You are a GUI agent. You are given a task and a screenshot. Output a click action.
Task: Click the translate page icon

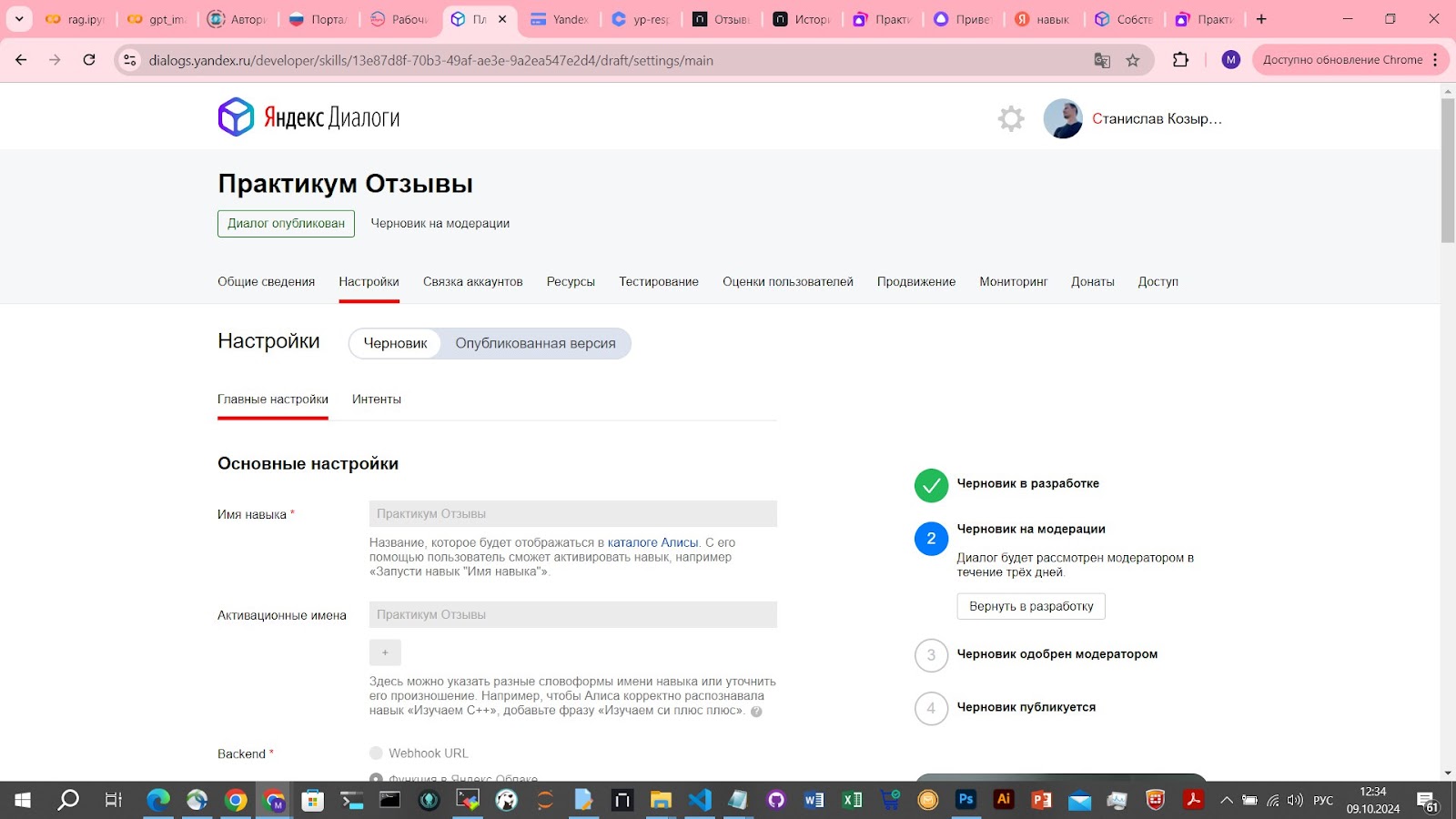(x=1102, y=60)
